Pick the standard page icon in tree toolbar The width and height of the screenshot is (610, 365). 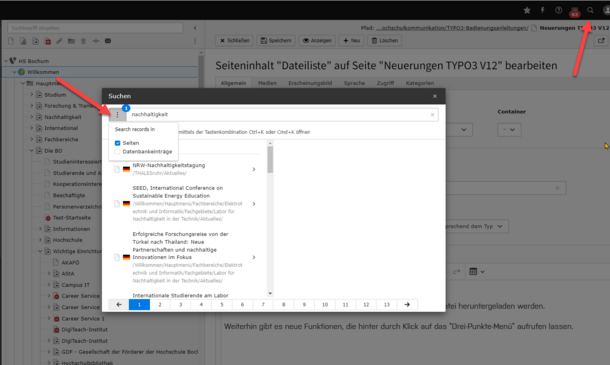(11, 41)
